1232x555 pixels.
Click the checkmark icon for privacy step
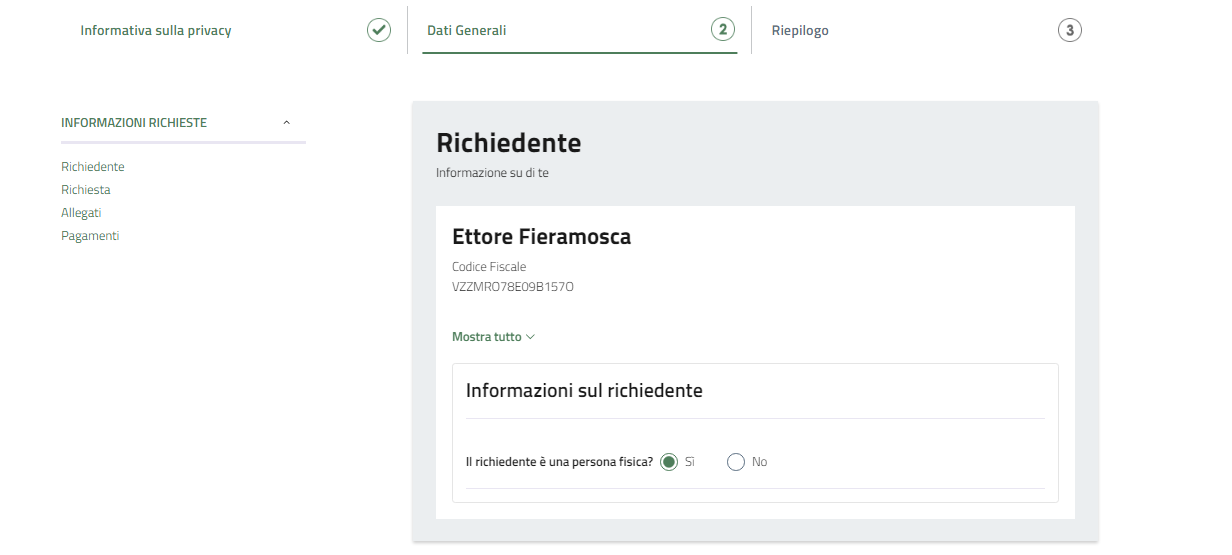[379, 30]
